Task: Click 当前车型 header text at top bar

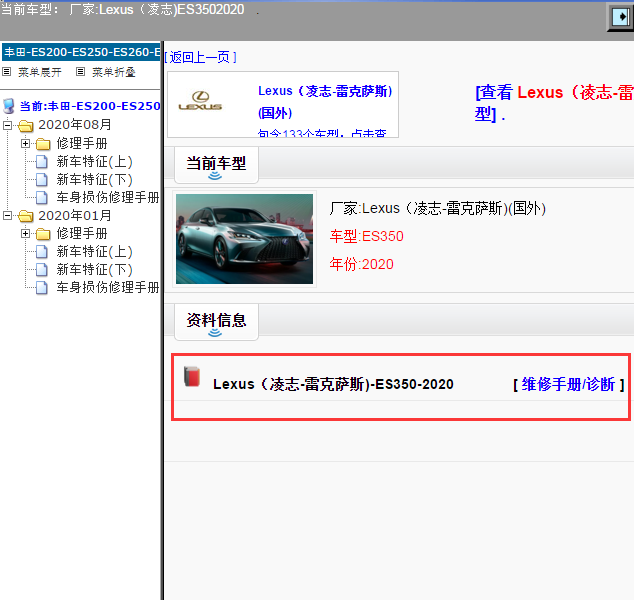Action: [x=123, y=9]
